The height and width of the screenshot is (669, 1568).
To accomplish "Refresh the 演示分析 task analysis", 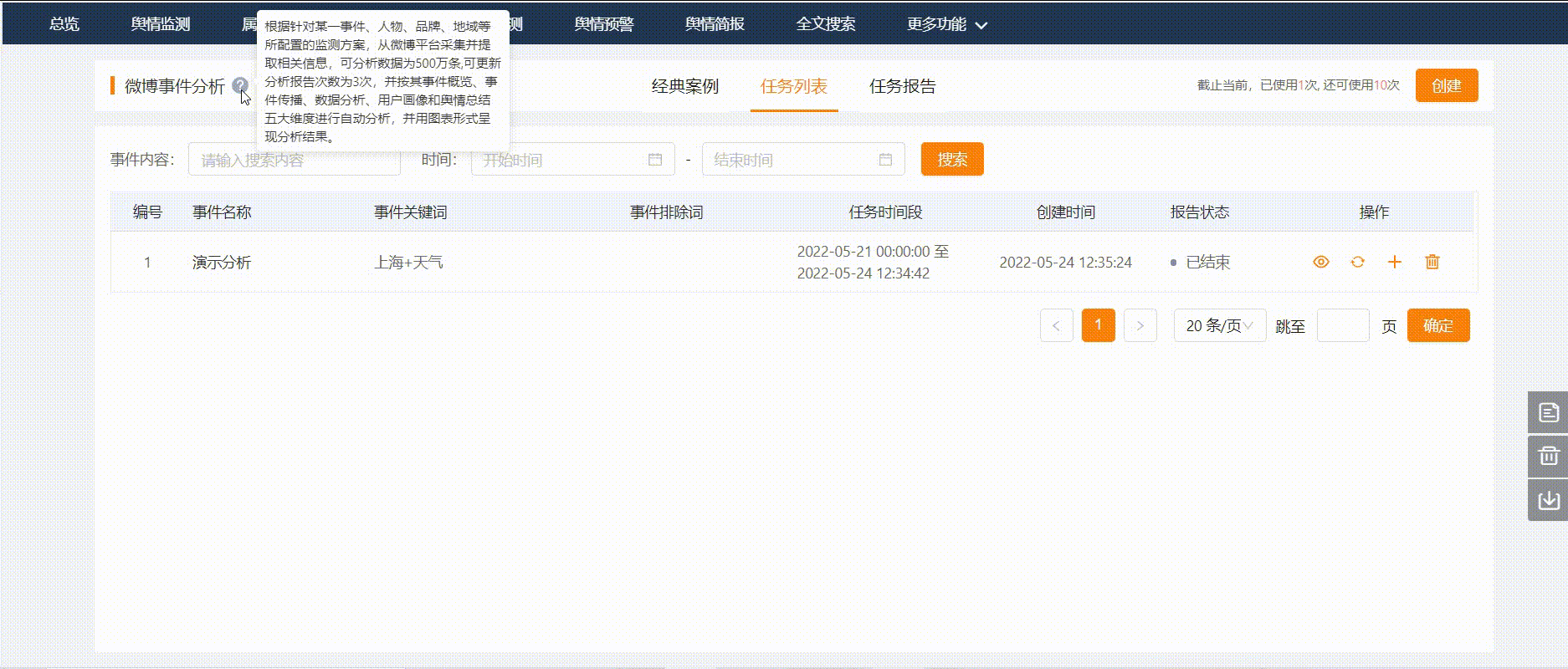I will pyautogui.click(x=1358, y=262).
